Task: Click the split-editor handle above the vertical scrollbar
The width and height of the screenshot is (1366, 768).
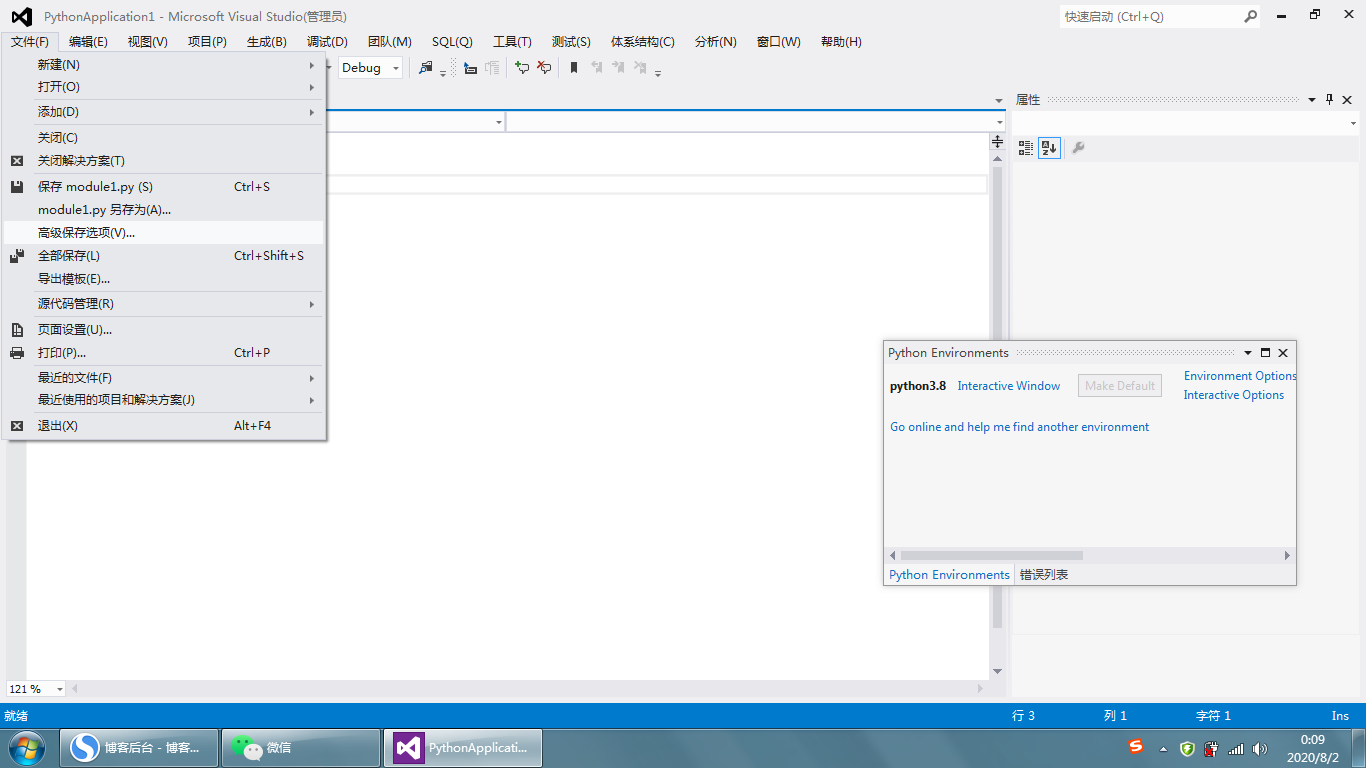Action: [x=997, y=142]
